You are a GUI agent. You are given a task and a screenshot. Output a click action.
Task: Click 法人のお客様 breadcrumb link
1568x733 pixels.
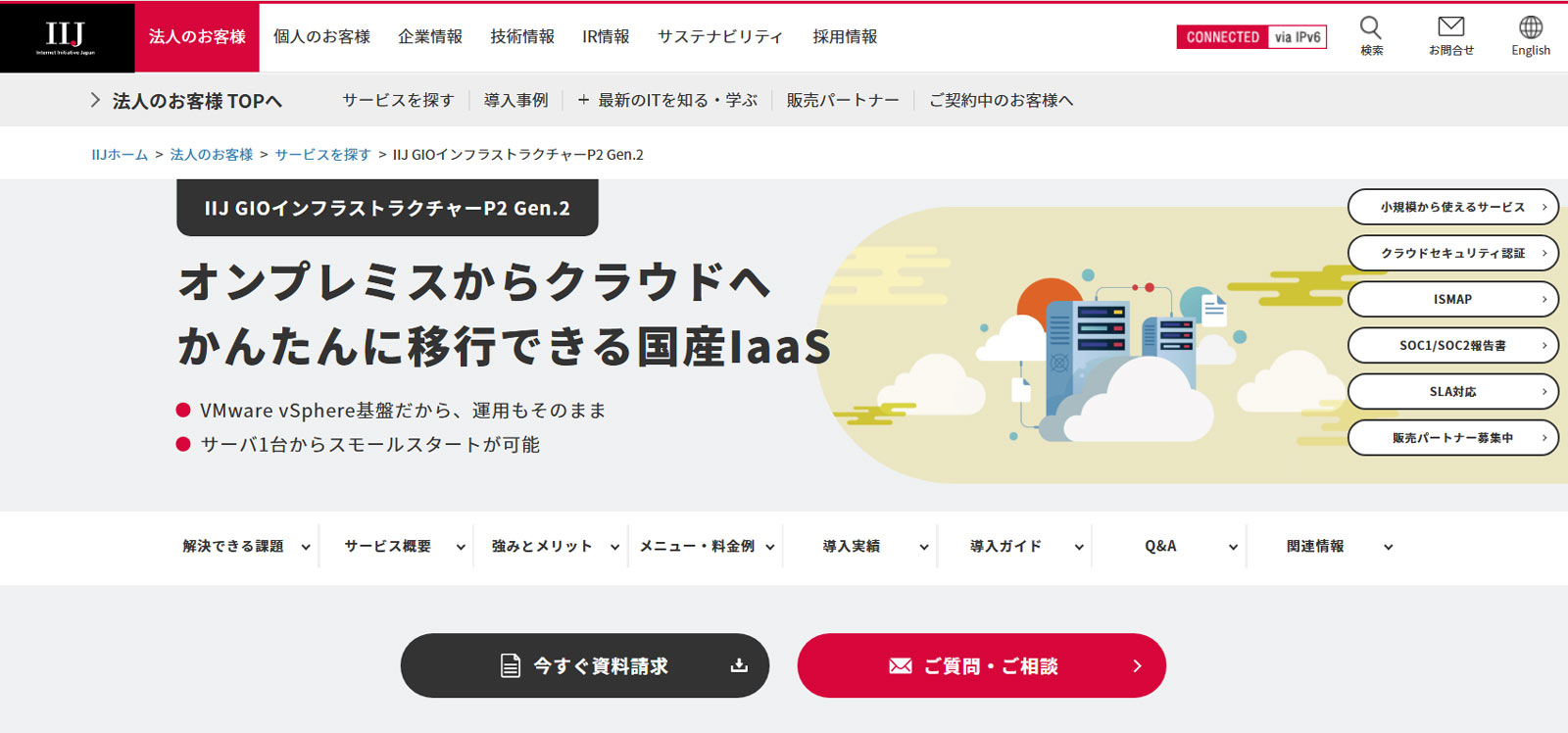[212, 155]
